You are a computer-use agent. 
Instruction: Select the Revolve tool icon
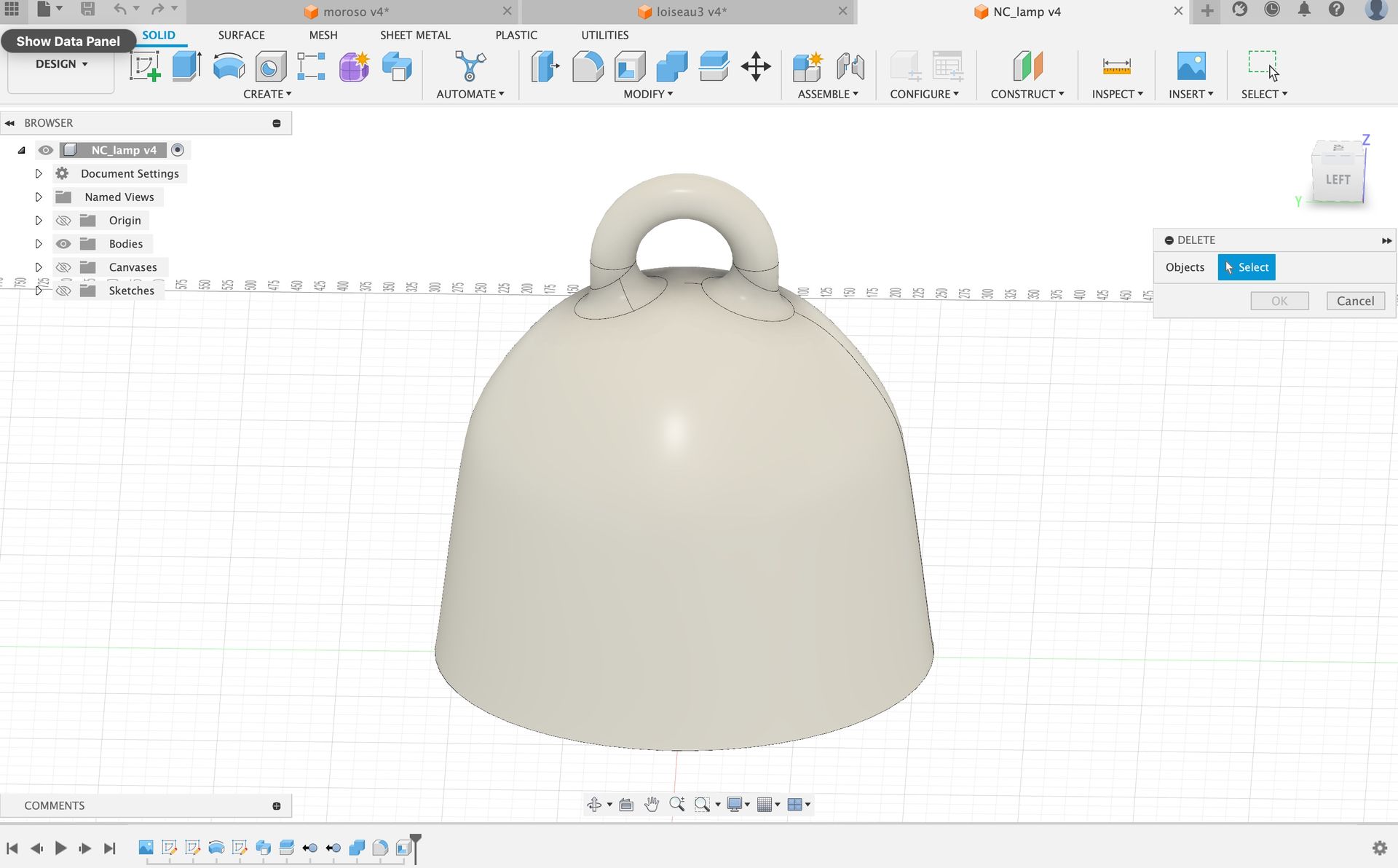pyautogui.click(x=229, y=66)
